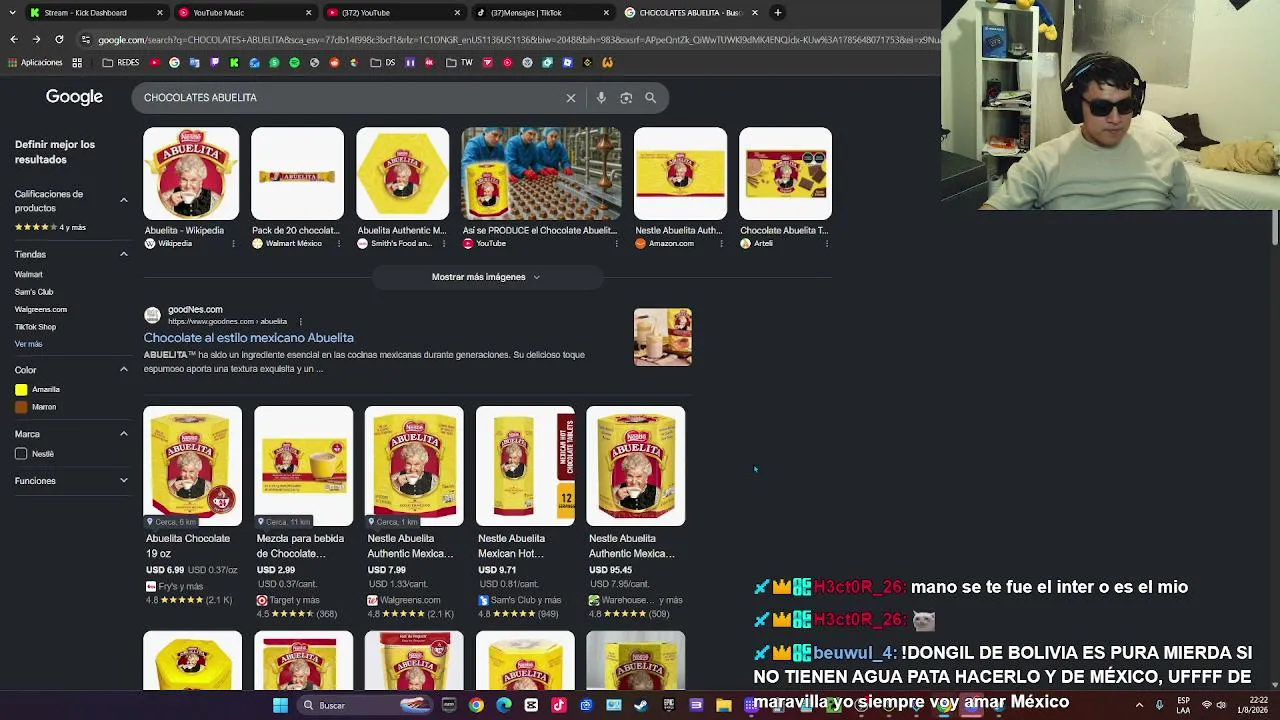
Task: Open the YouTube chocolate production image
Action: click(541, 174)
